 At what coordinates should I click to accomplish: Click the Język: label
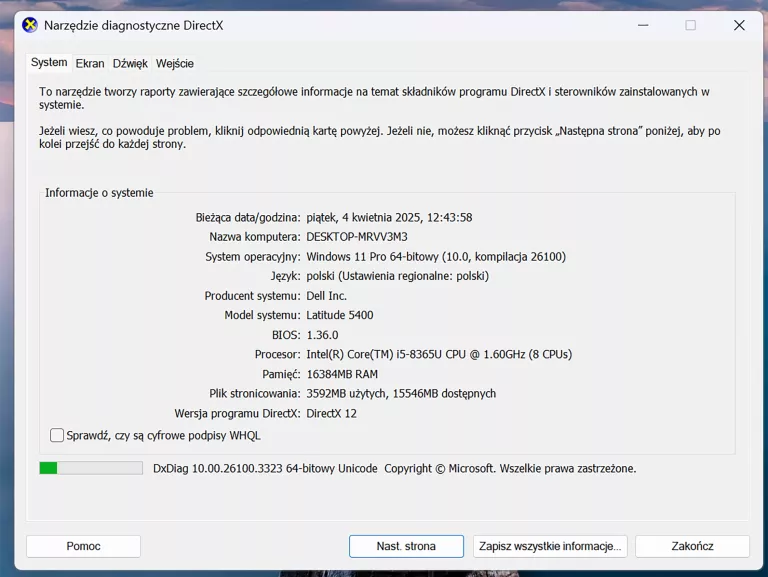(286, 276)
